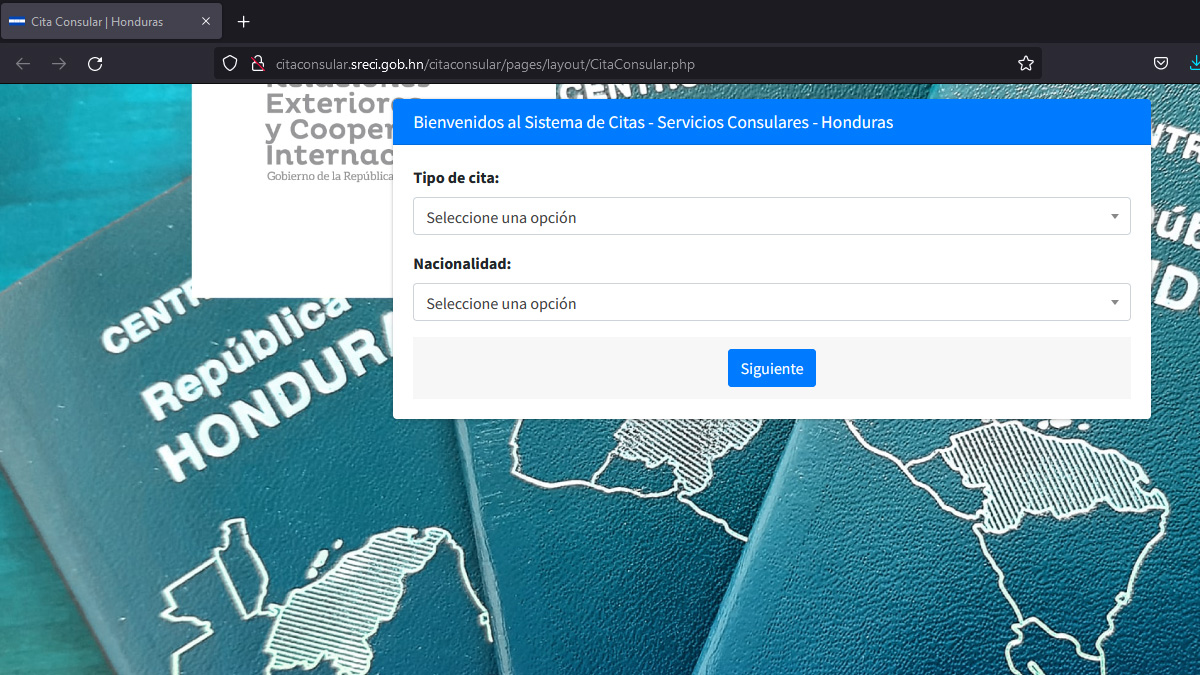Image resolution: width=1200 pixels, height=675 pixels.
Task: Click the downloads arrow icon
Action: click(x=1194, y=62)
